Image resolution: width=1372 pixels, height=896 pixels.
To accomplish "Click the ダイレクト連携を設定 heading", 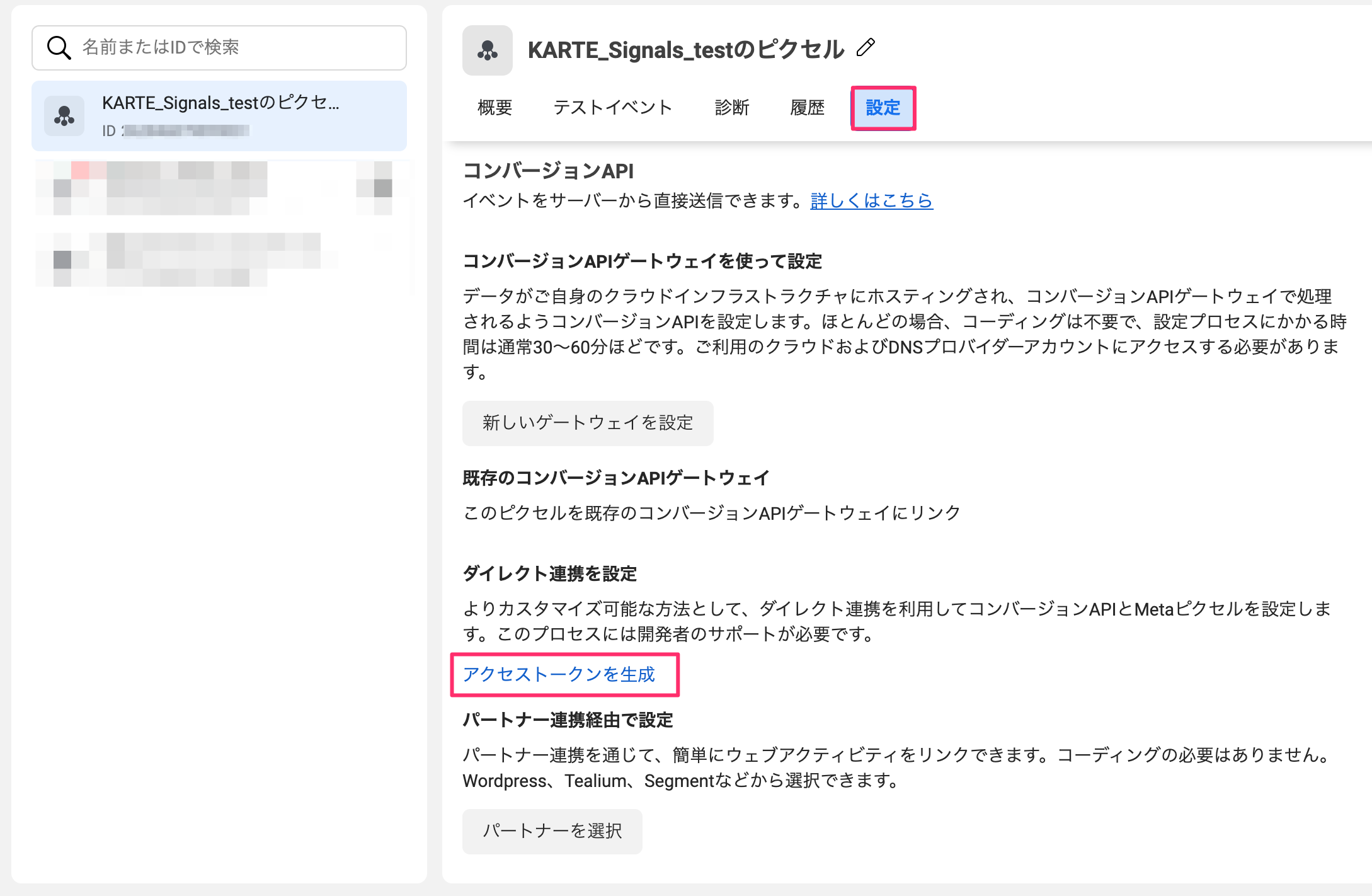I will pos(550,574).
